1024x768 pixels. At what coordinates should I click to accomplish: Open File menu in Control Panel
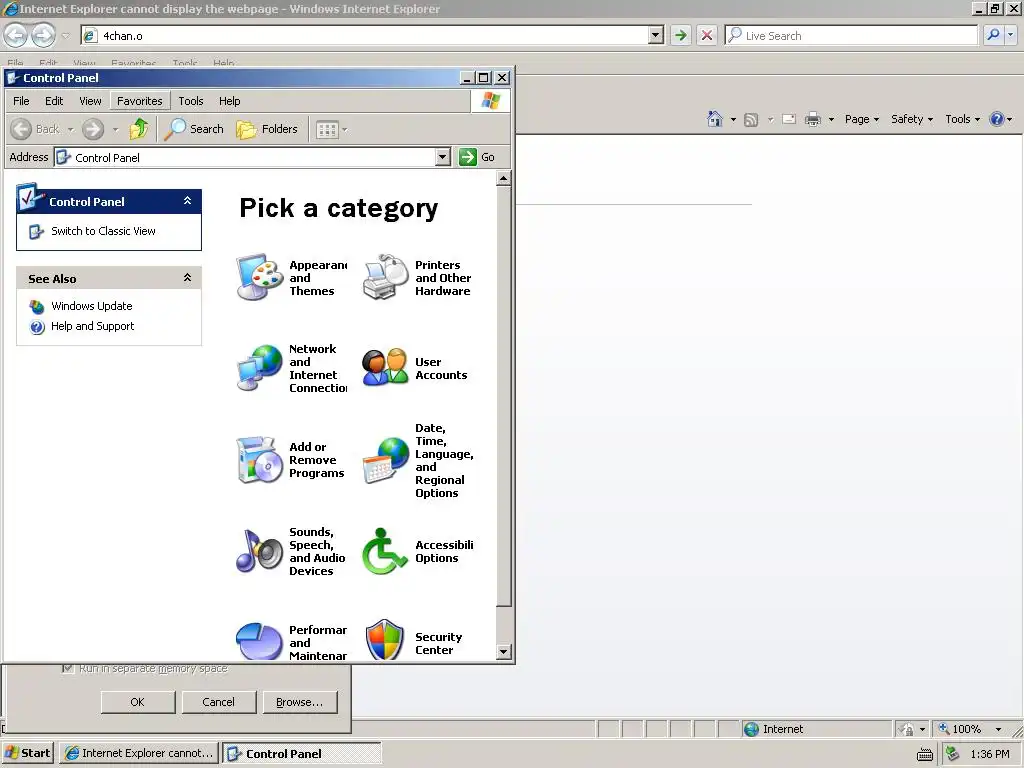21,101
